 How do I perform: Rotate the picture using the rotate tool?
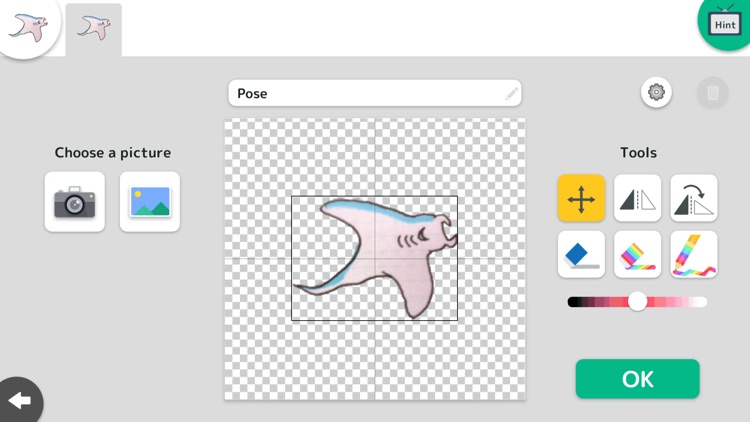pos(694,198)
